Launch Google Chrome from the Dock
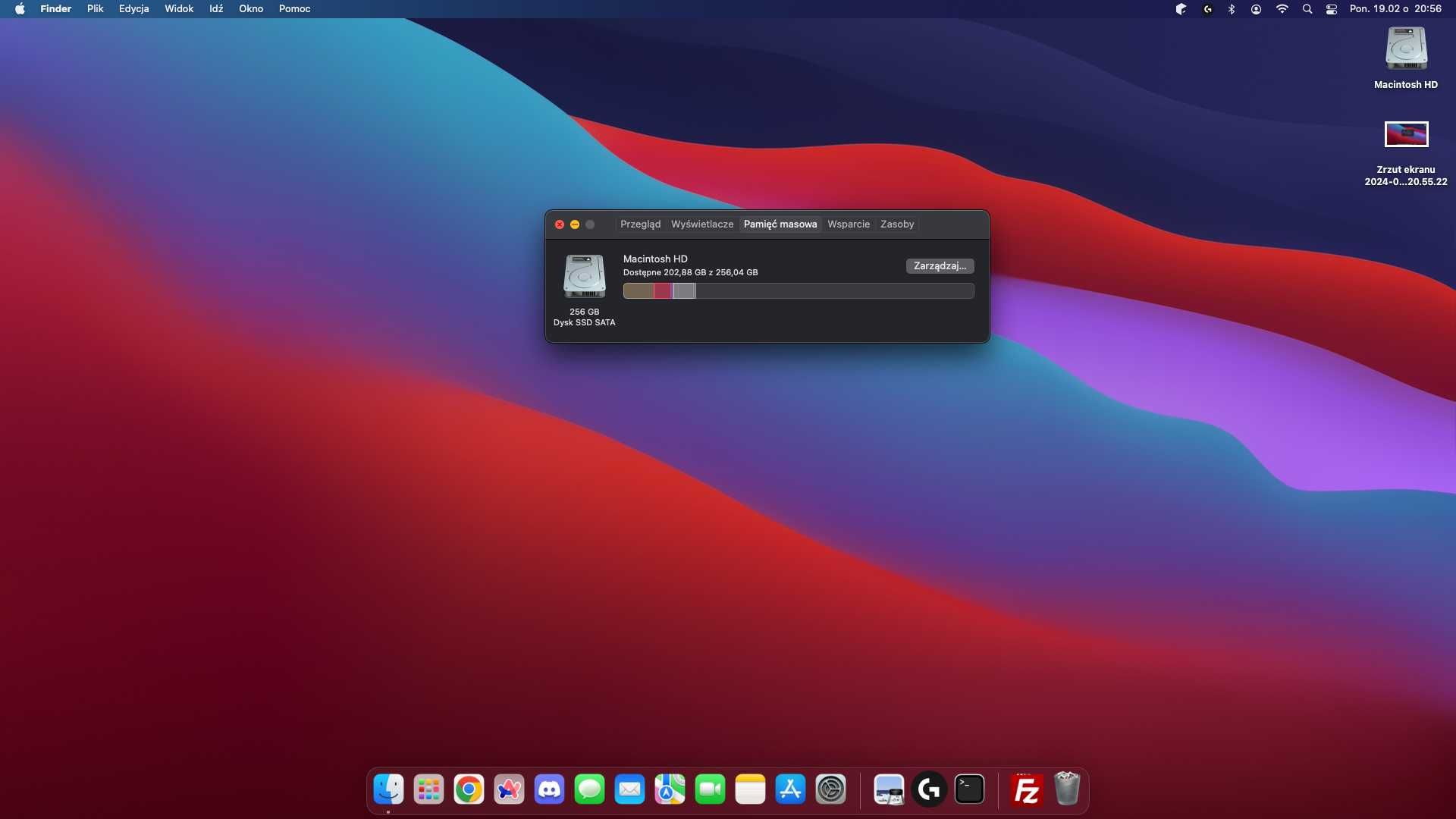1456x819 pixels. tap(469, 789)
